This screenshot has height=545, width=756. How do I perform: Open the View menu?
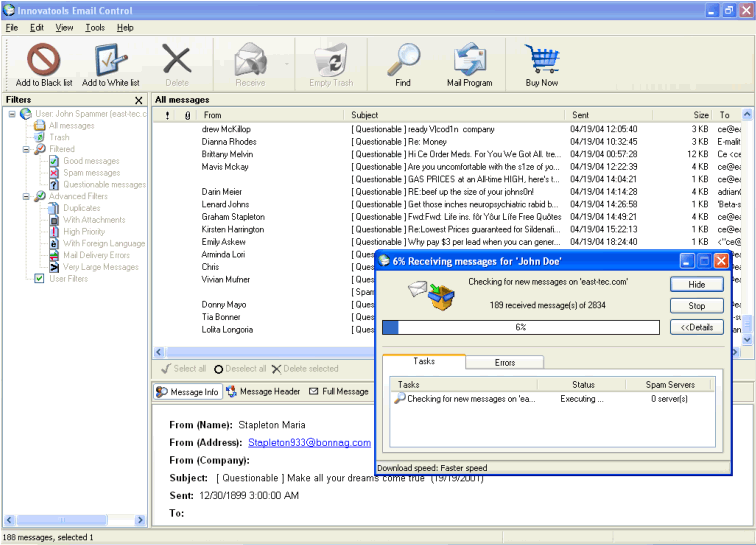coord(64,27)
